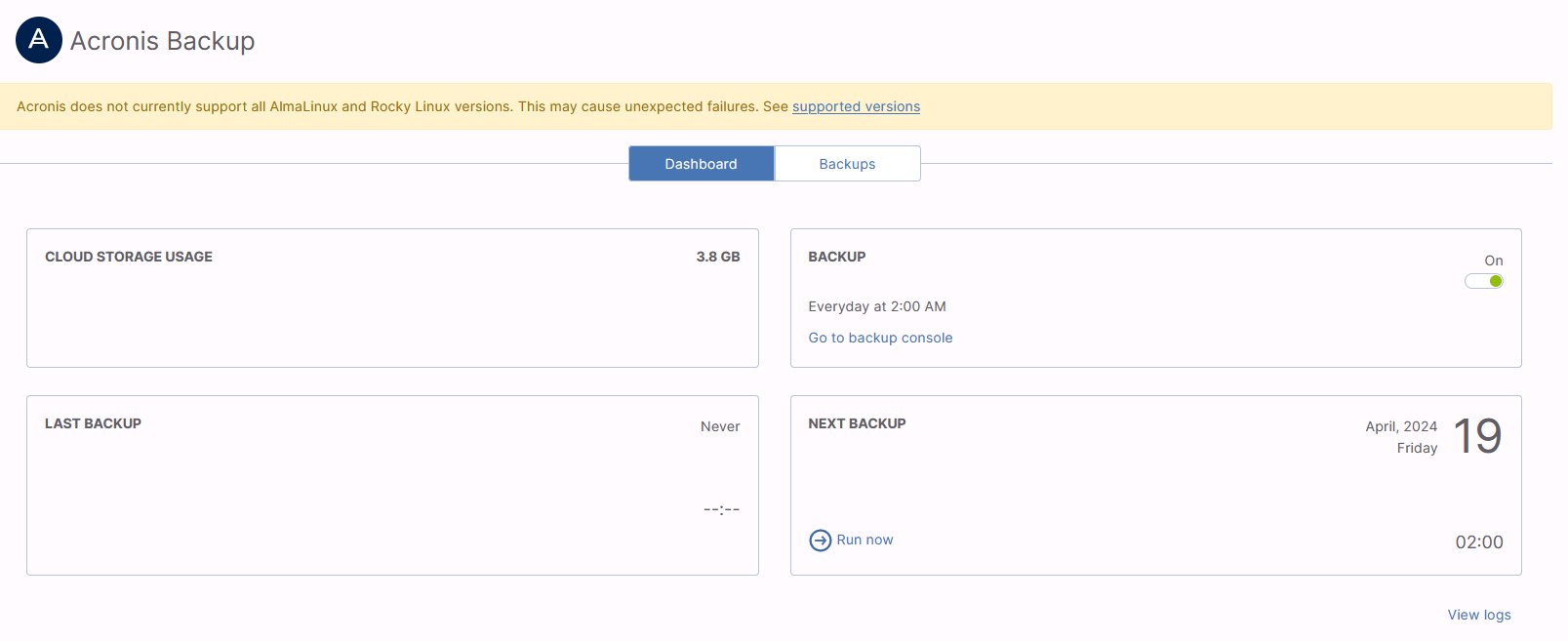Select the Cloud Storage Usage heading
The width and height of the screenshot is (1568, 641).
click(x=129, y=257)
